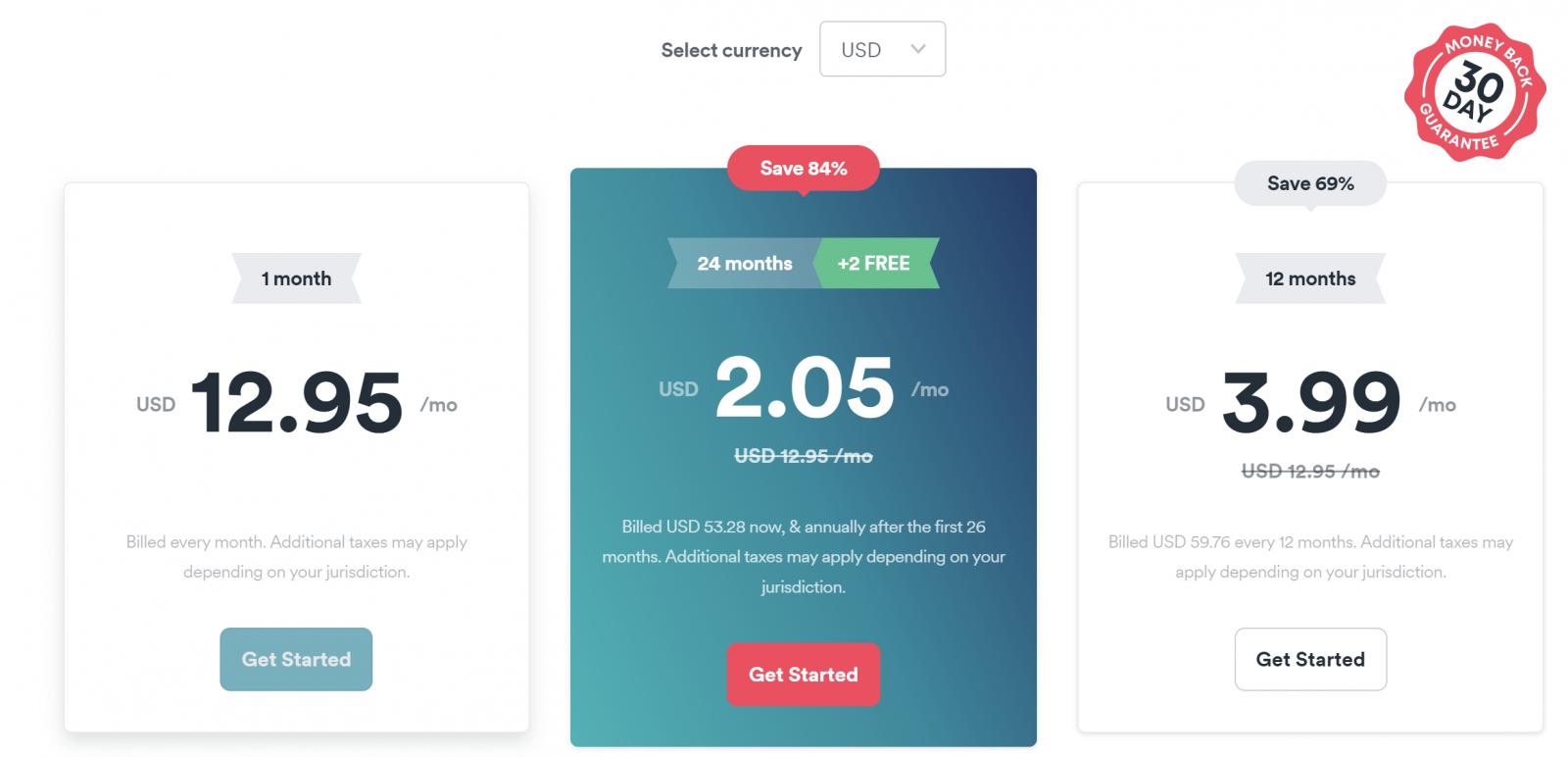
Task: Select the 12 months plan banner
Action: pyautogui.click(x=1310, y=278)
